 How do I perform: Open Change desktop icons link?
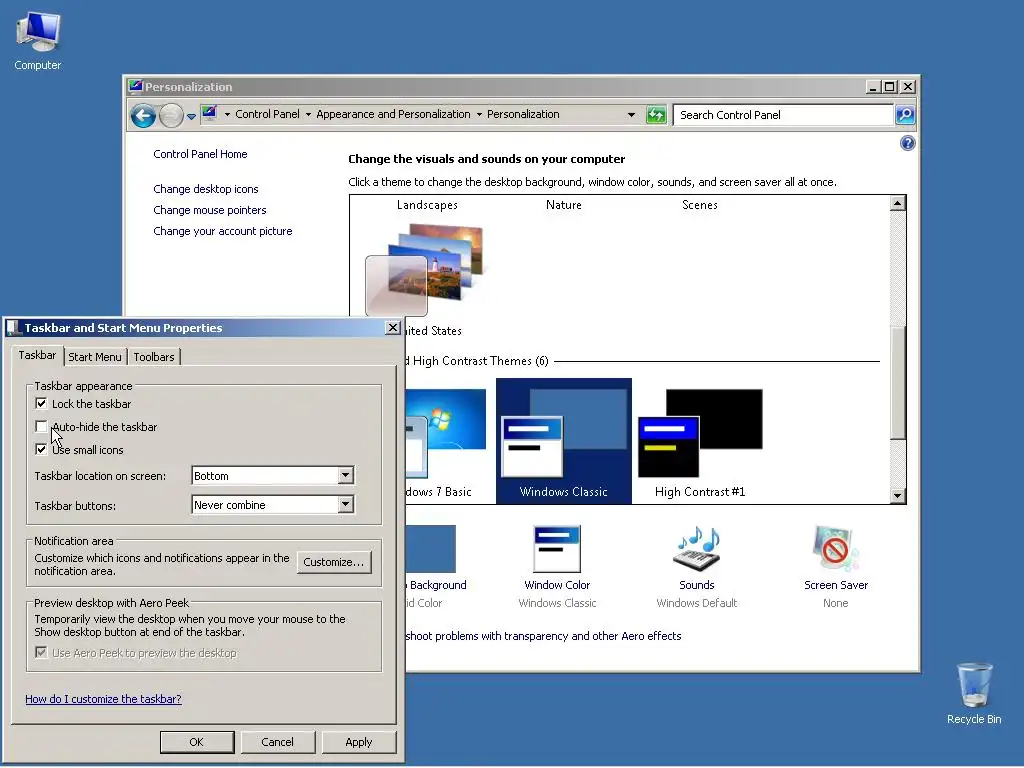pos(206,189)
